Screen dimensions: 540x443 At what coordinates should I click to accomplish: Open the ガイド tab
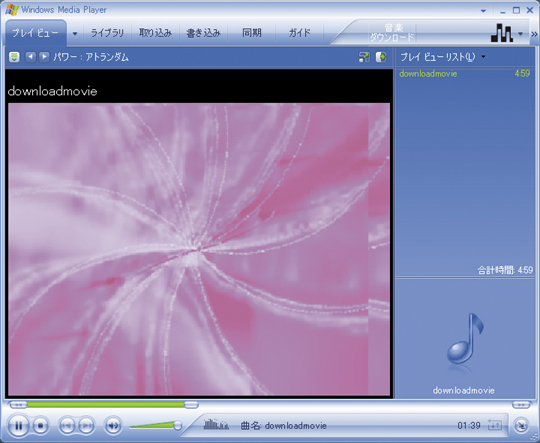[x=299, y=33]
